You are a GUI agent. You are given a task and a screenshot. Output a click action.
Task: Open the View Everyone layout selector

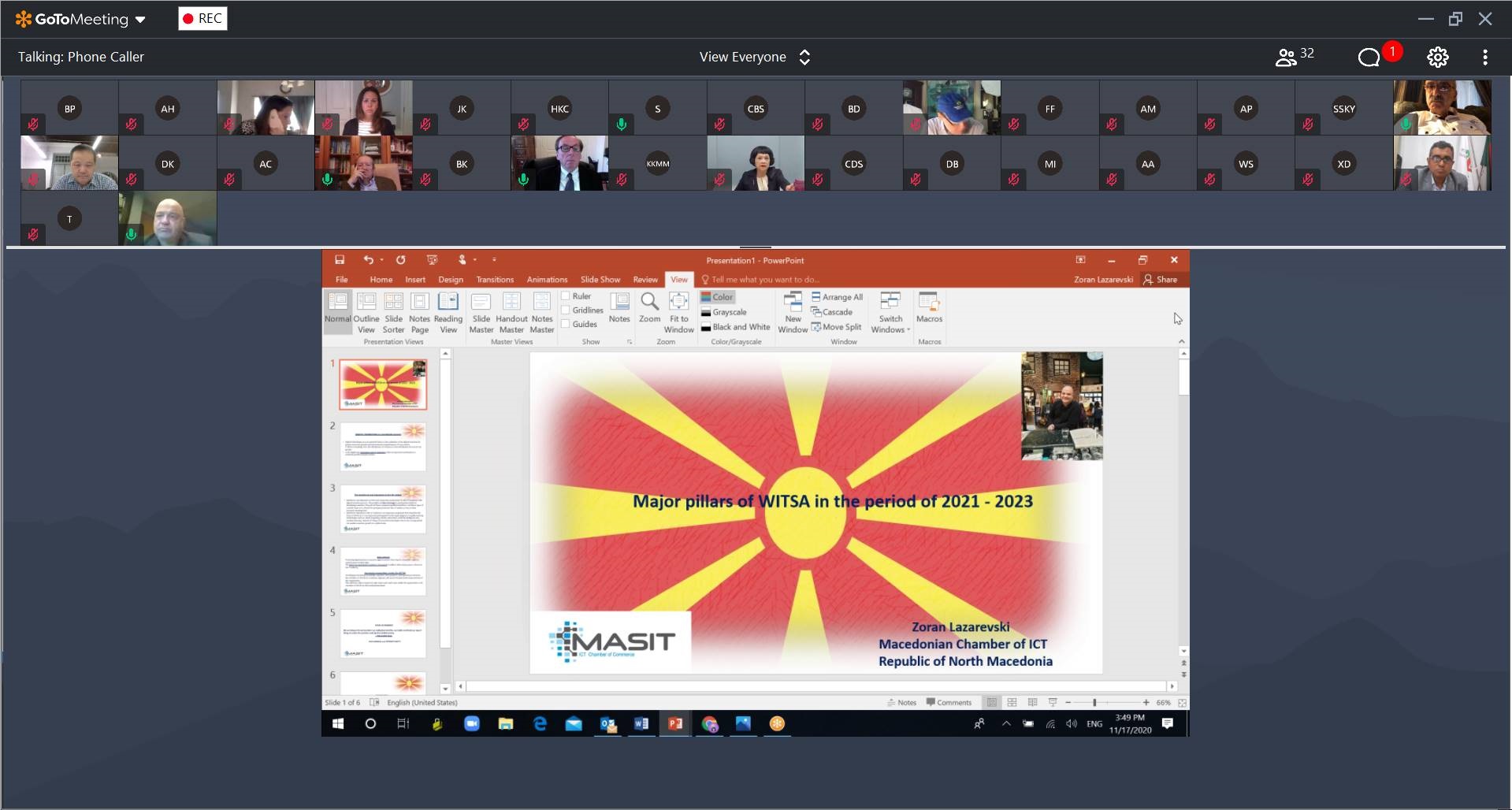pyautogui.click(x=755, y=57)
